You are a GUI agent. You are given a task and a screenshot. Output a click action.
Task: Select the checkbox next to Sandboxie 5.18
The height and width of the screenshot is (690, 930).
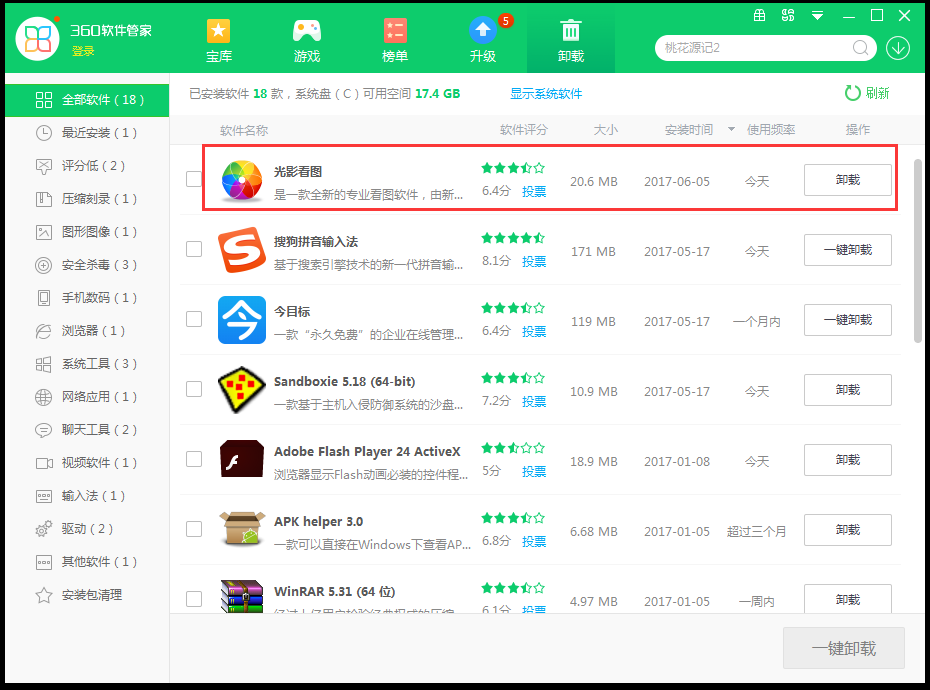pyautogui.click(x=193, y=390)
